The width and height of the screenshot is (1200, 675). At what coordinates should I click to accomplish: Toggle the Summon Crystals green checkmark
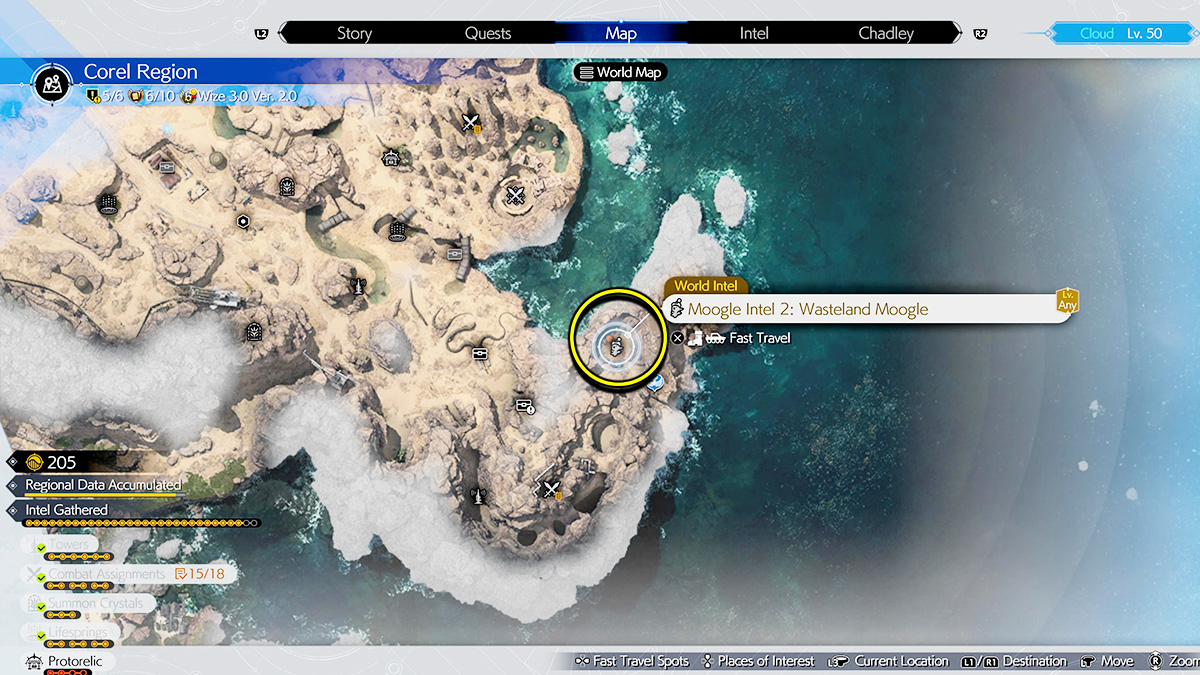click(40, 605)
